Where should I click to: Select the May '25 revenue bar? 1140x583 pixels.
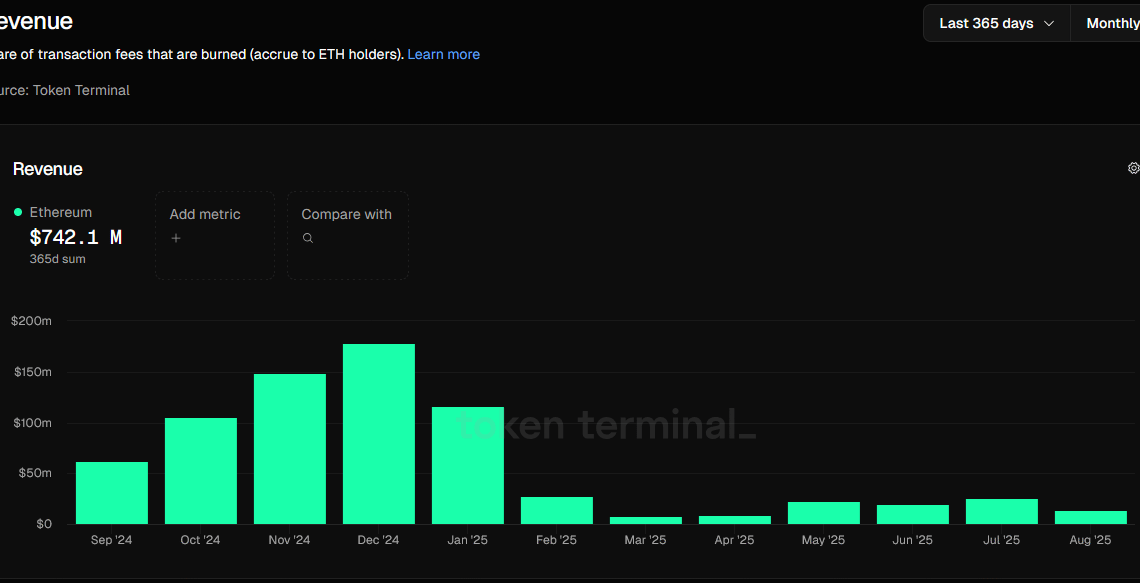point(824,513)
